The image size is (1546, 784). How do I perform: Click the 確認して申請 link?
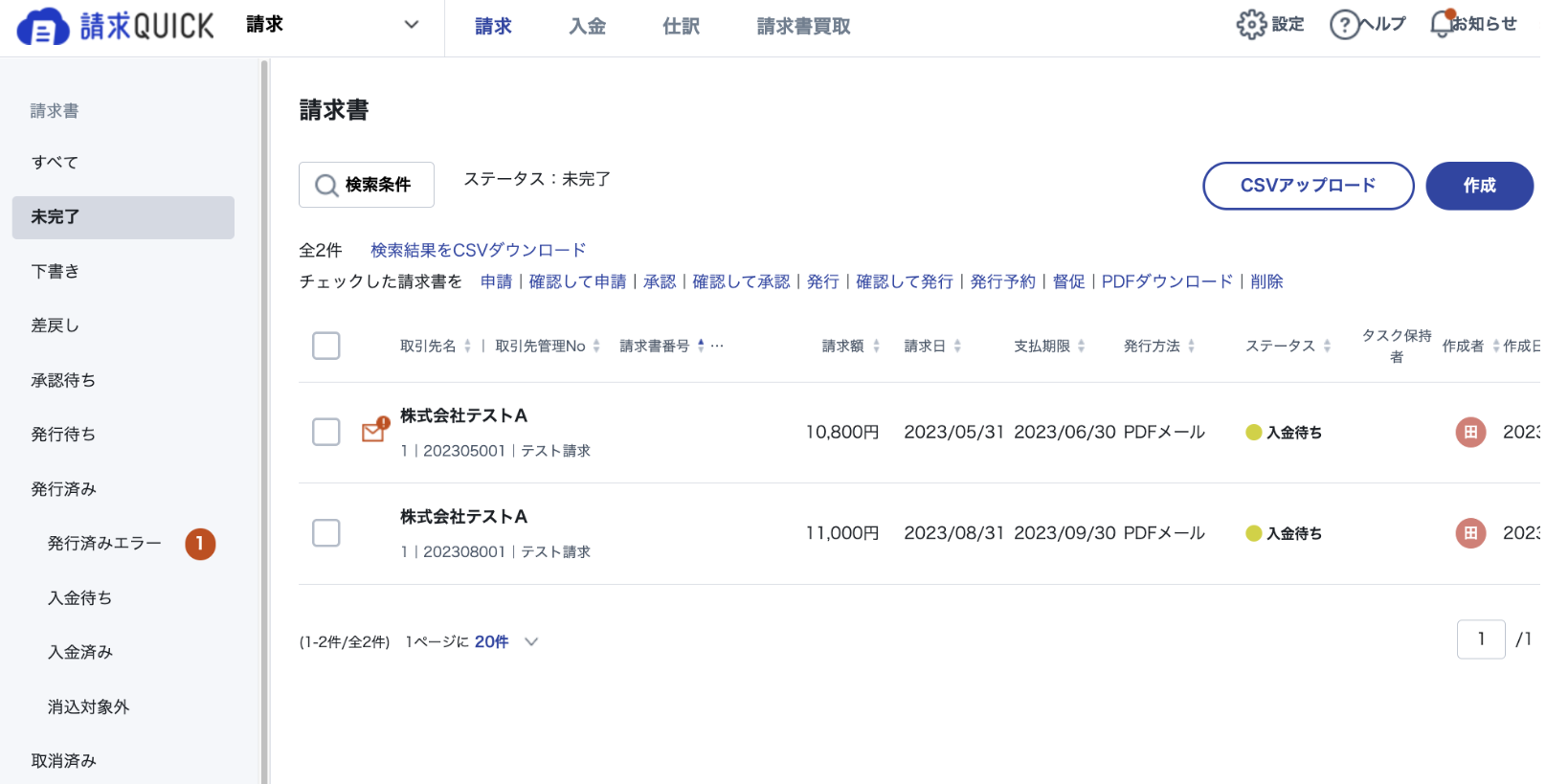coord(577,281)
